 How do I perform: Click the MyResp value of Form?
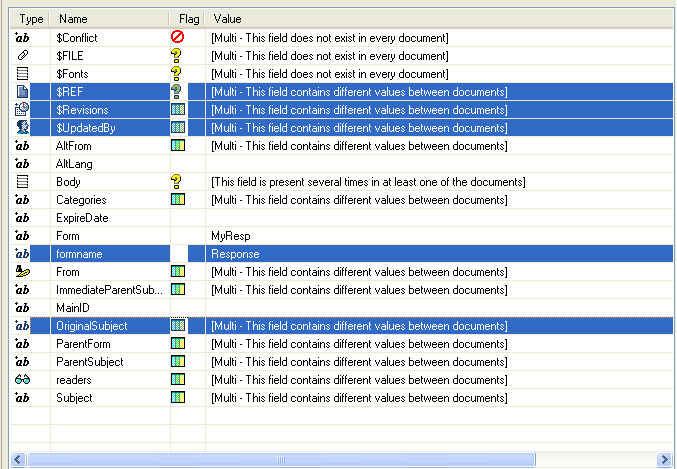[229, 236]
